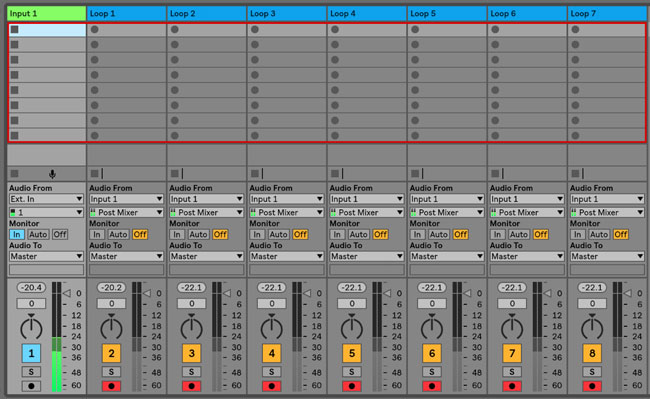
Task: Toggle track activator 3 on Loop 2
Action: tap(191, 353)
